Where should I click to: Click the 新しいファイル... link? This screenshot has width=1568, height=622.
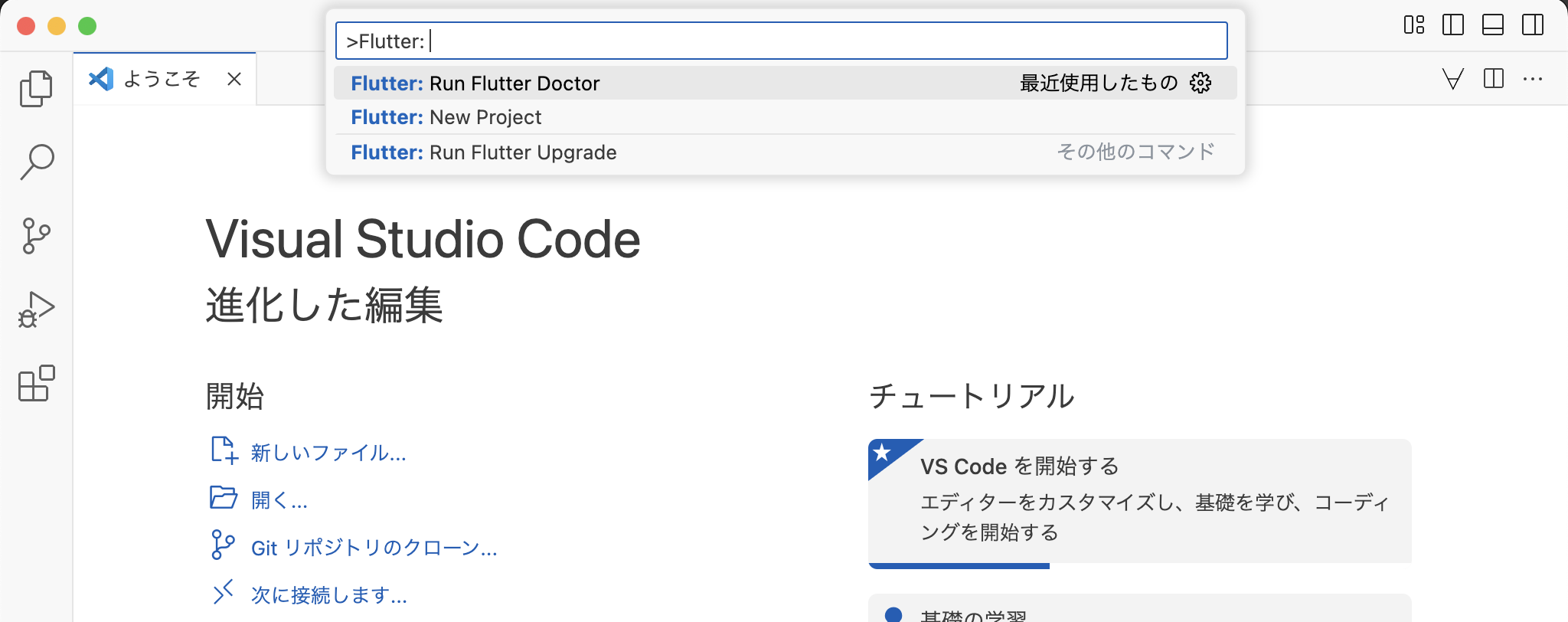click(328, 453)
